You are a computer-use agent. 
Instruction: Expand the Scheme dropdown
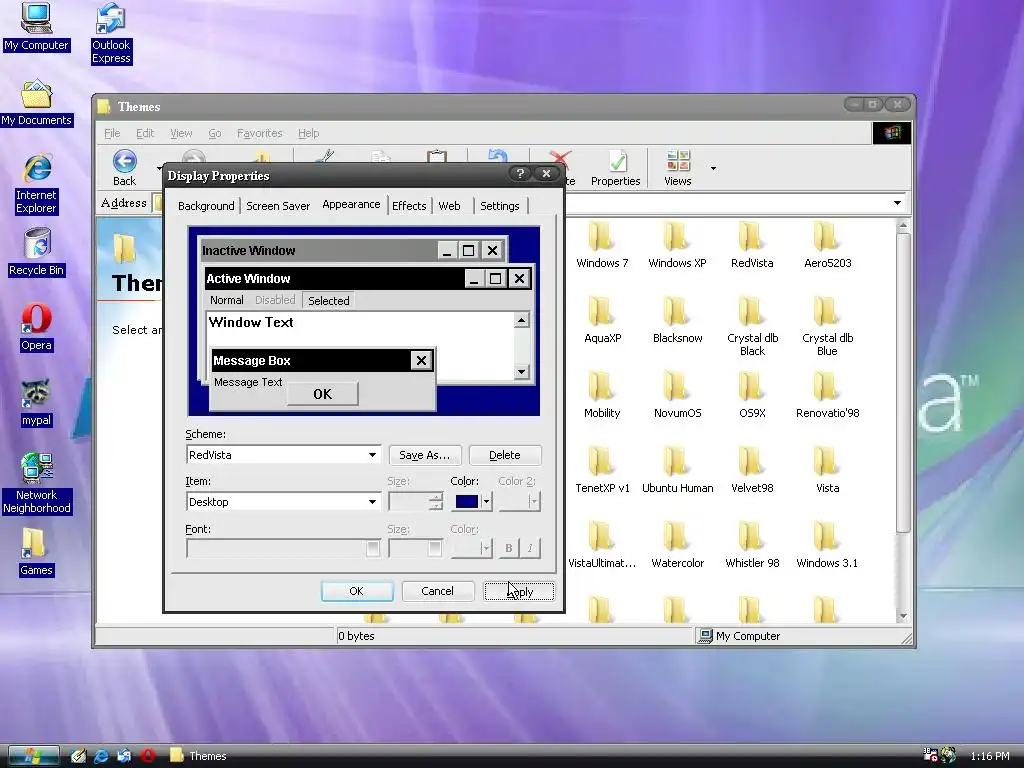click(372, 455)
